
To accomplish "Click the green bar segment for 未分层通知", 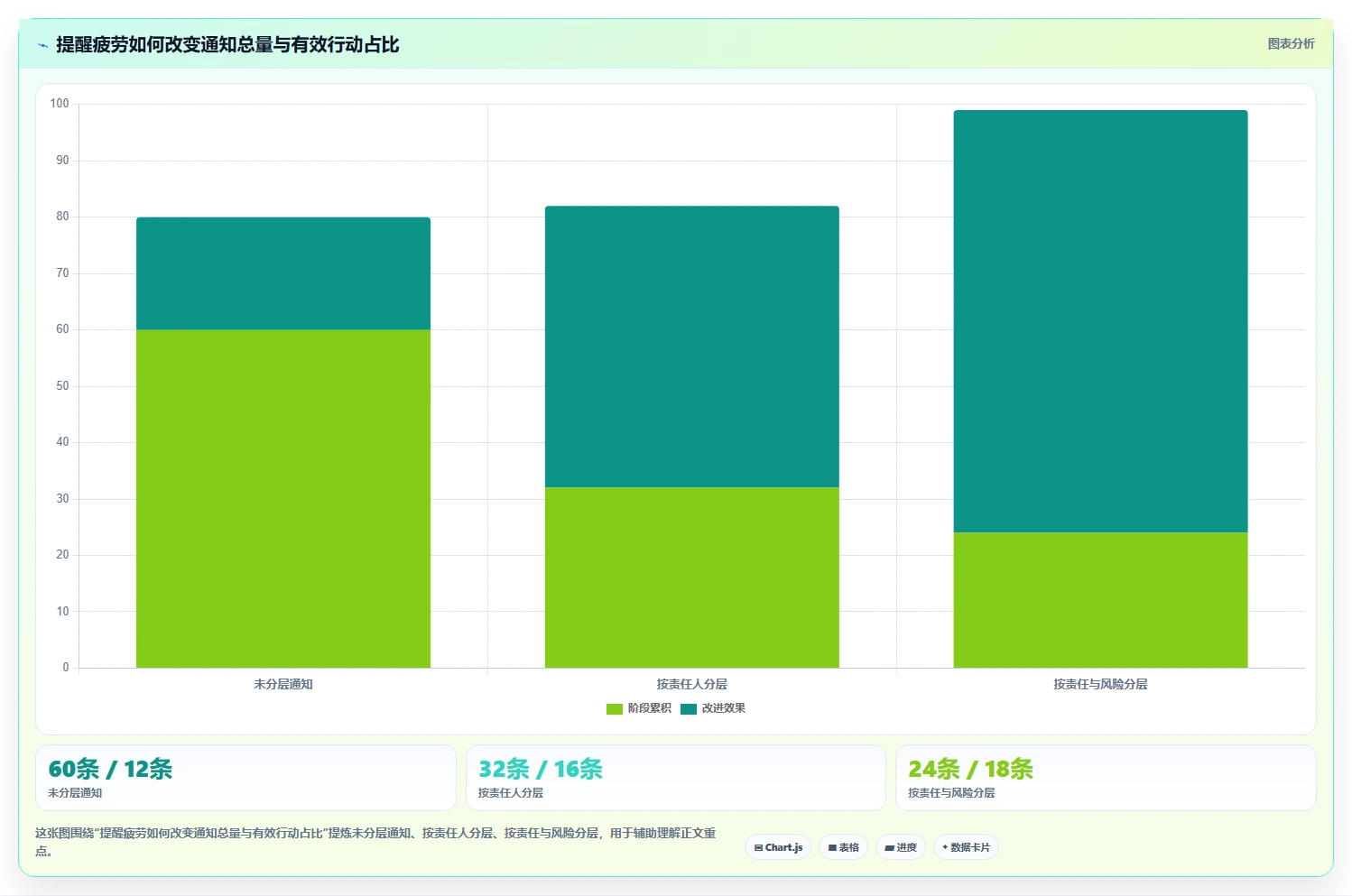I will pyautogui.click(x=283, y=498).
